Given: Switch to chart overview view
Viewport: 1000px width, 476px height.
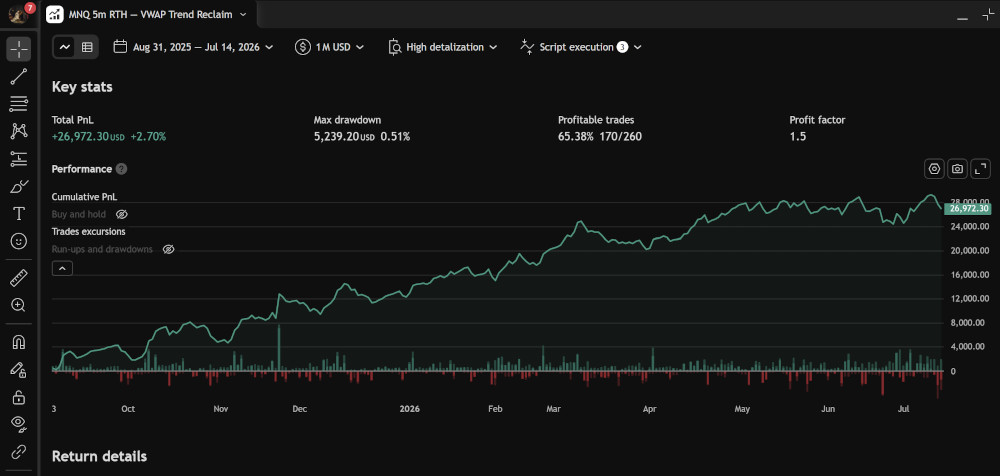Looking at the screenshot, I should tap(65, 47).
